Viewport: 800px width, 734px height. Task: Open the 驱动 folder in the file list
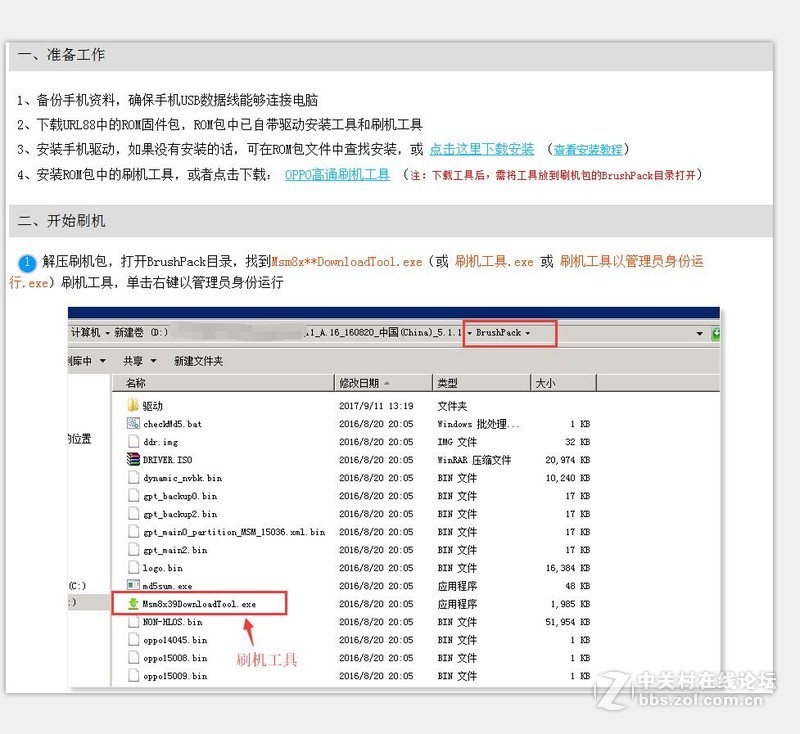click(131, 405)
